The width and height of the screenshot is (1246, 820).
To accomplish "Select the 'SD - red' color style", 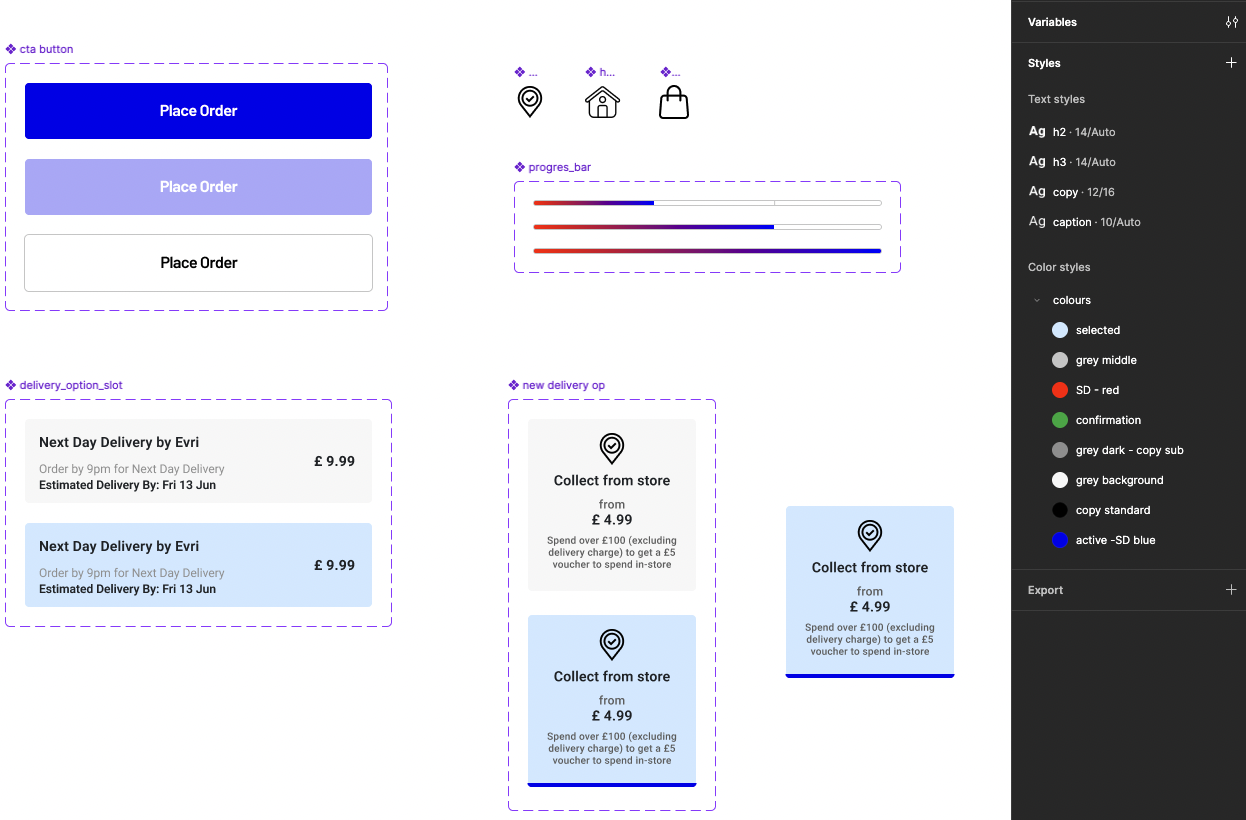I will [x=1096, y=390].
